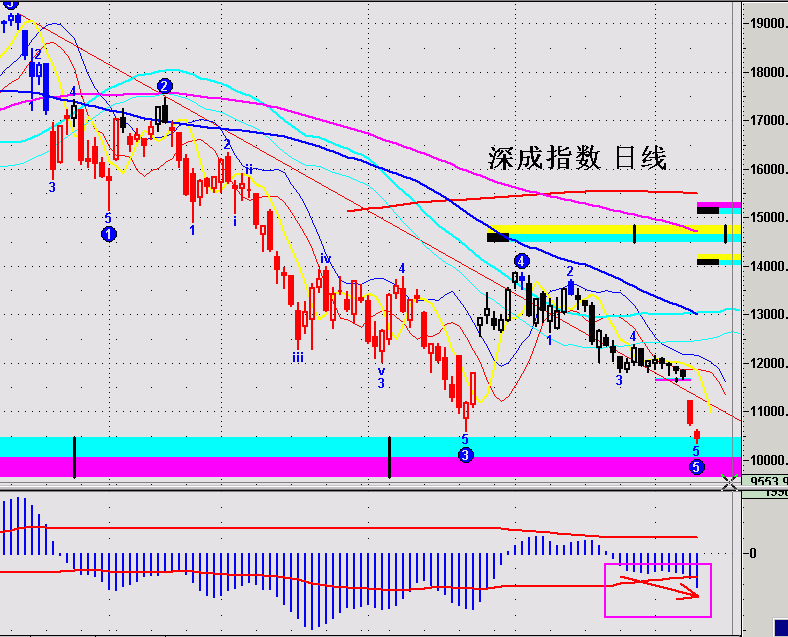Select the 18000 price axis label
This screenshot has width=788, height=637.
[x=767, y=72]
